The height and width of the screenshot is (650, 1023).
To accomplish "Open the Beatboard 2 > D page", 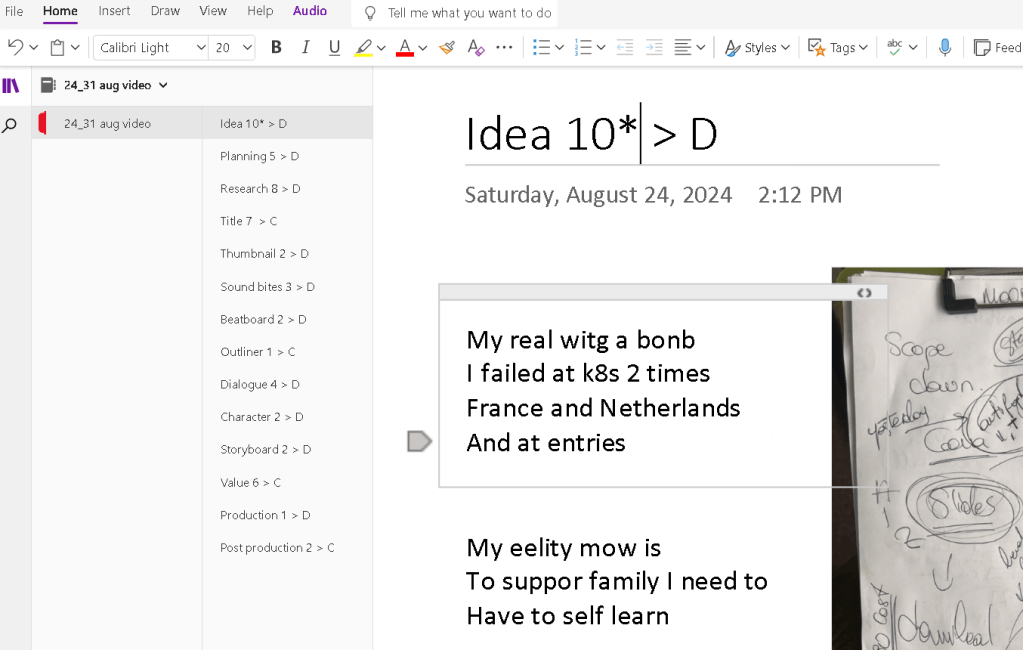I will click(x=288, y=319).
